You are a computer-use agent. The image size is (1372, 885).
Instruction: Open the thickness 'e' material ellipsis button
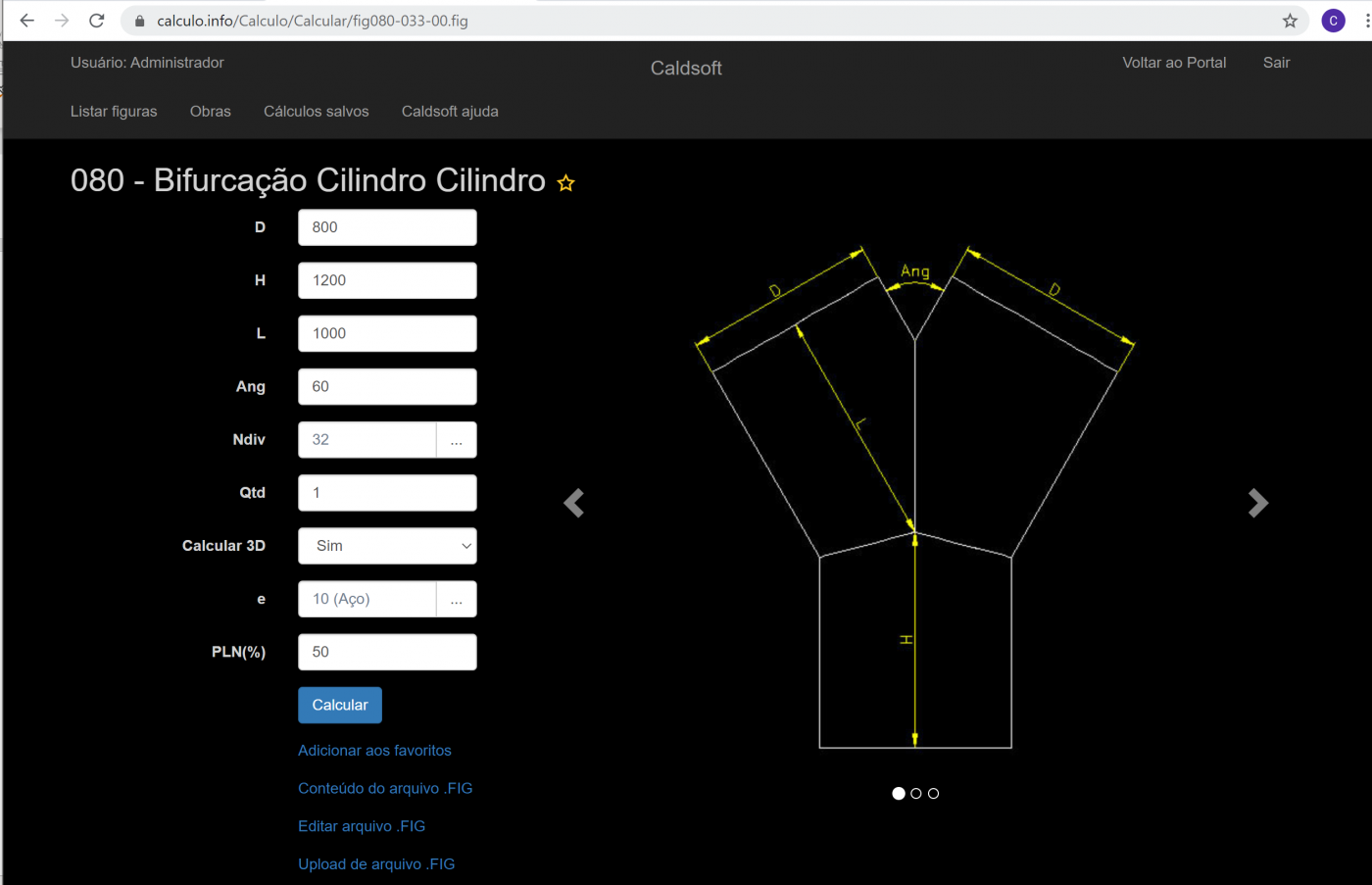point(457,599)
